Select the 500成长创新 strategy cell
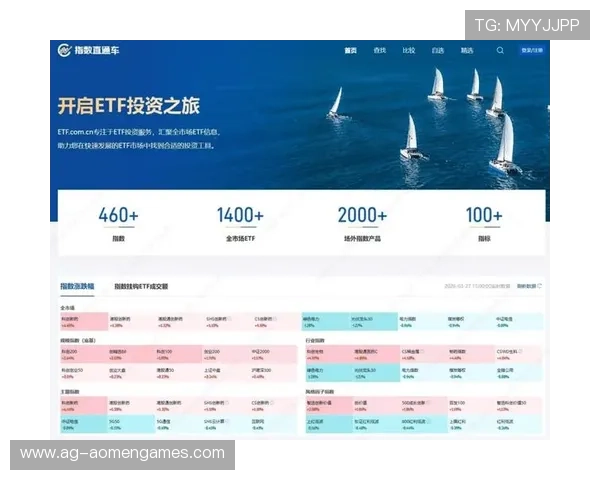 click(x=424, y=406)
